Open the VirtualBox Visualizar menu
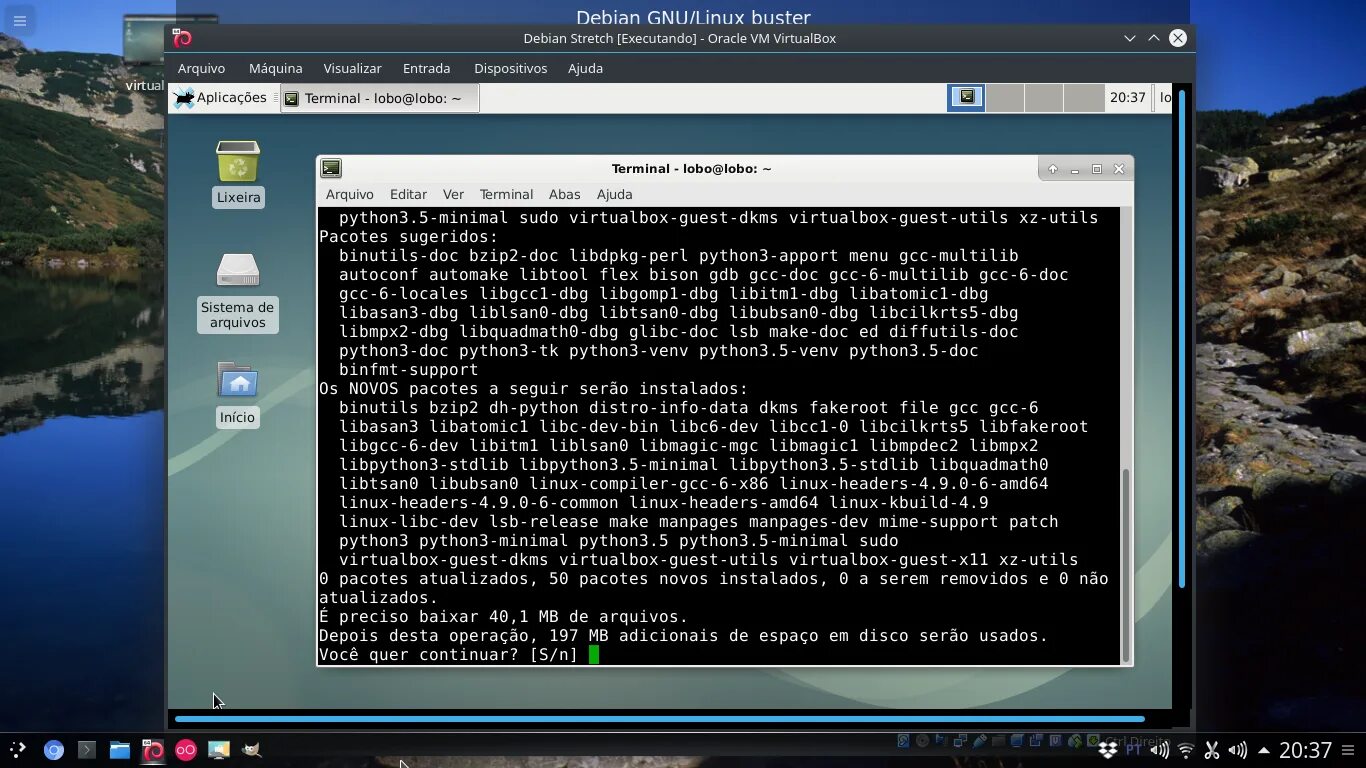The height and width of the screenshot is (768, 1366). [x=352, y=68]
